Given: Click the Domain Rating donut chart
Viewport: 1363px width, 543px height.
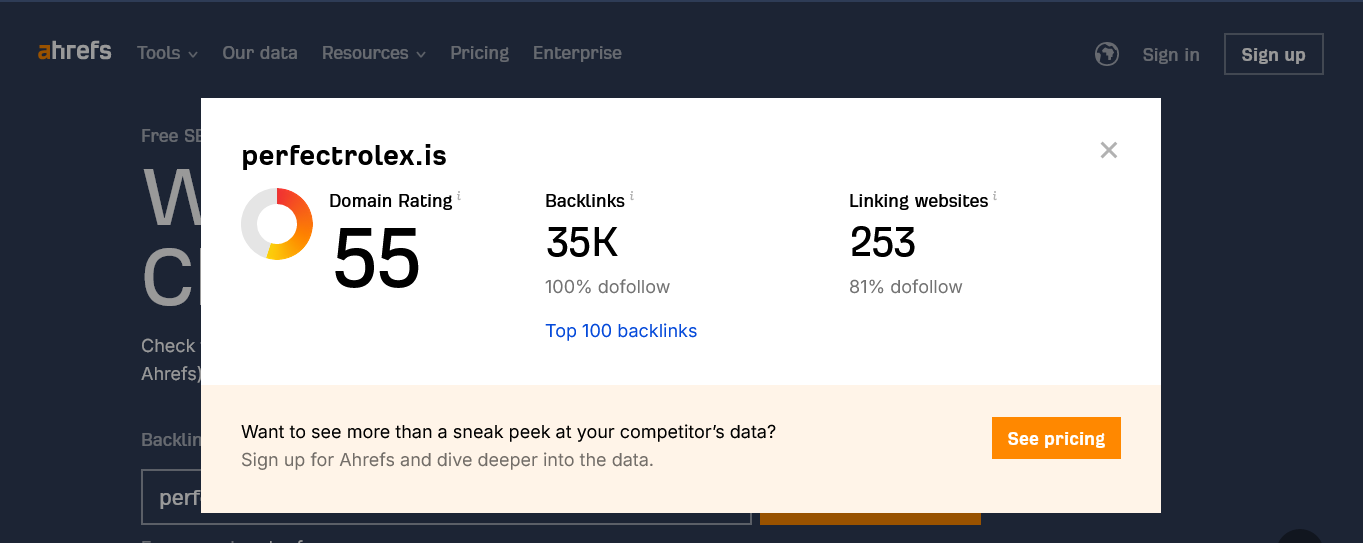Looking at the screenshot, I should click(277, 224).
